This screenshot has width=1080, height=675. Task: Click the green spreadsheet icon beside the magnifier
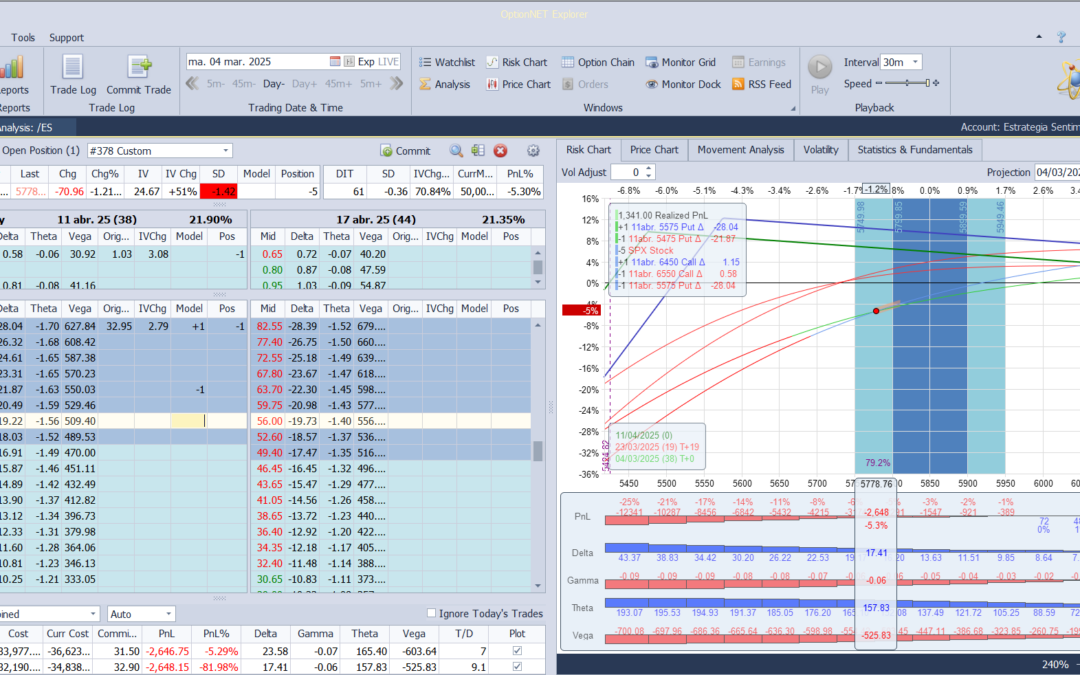(x=477, y=151)
